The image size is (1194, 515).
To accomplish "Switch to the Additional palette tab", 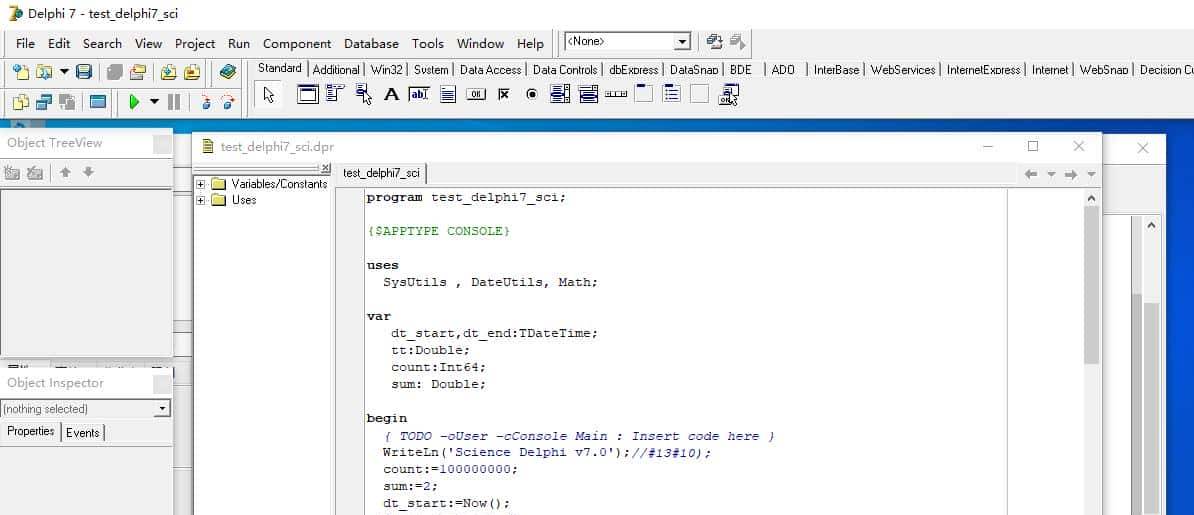I will pos(336,69).
